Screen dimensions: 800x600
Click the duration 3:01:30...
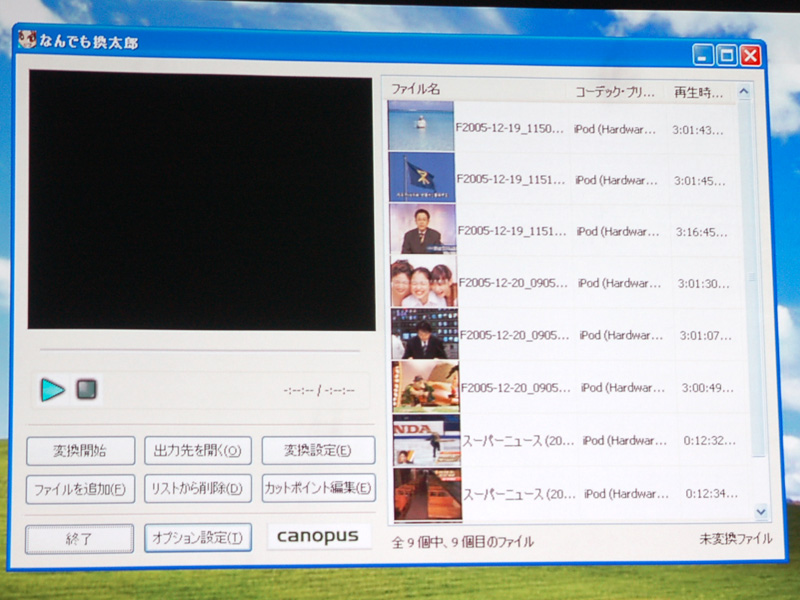704,284
